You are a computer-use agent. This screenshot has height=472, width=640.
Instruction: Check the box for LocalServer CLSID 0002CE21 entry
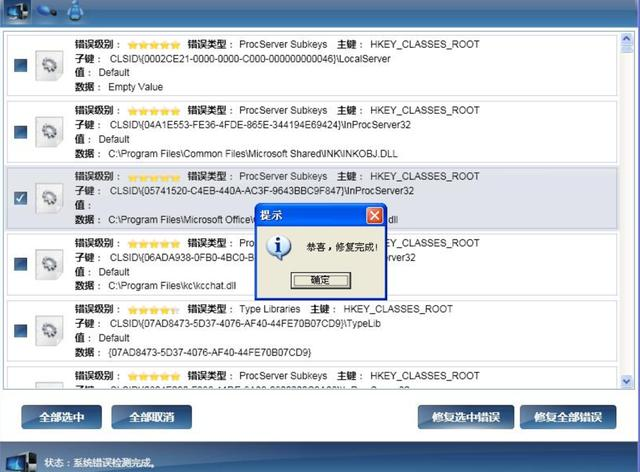coord(20,65)
